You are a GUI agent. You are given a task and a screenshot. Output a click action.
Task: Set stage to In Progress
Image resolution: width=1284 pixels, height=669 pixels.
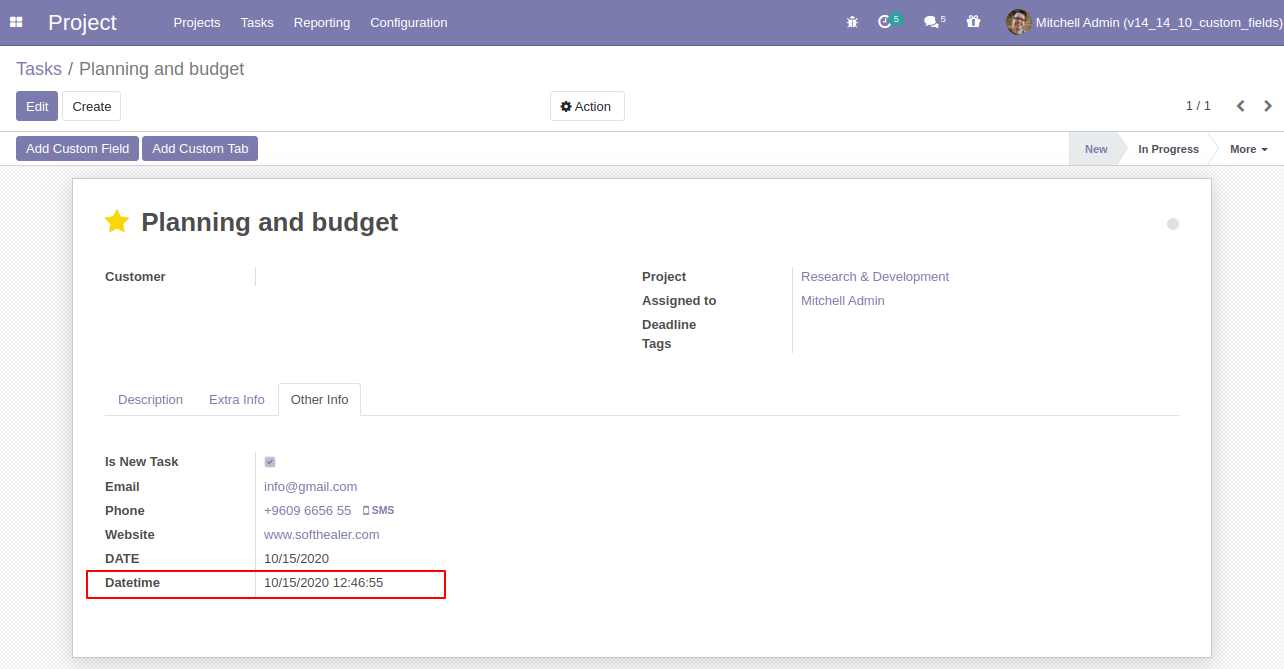click(x=1167, y=149)
